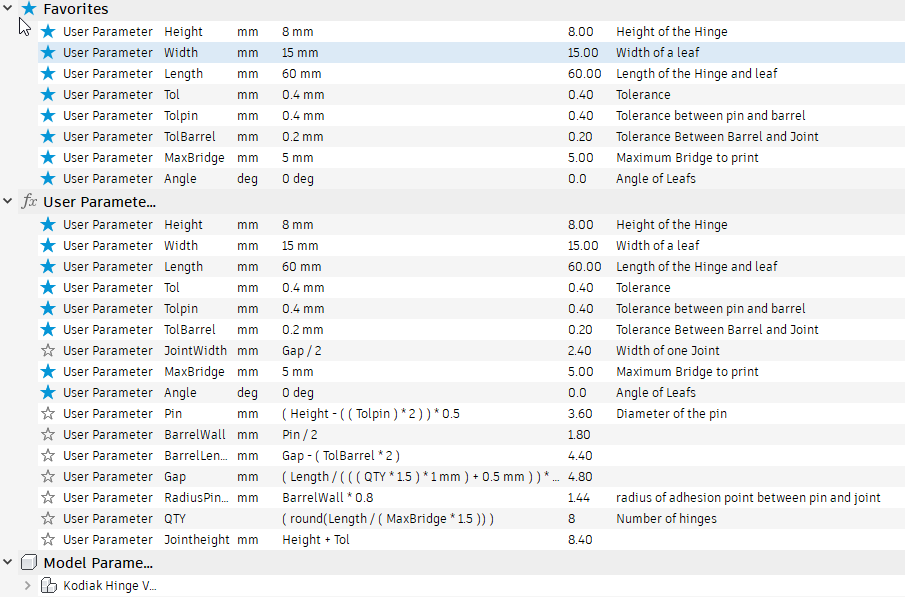Favorite the Pin parameter star
Image resolution: width=905 pixels, height=597 pixels.
pos(48,414)
